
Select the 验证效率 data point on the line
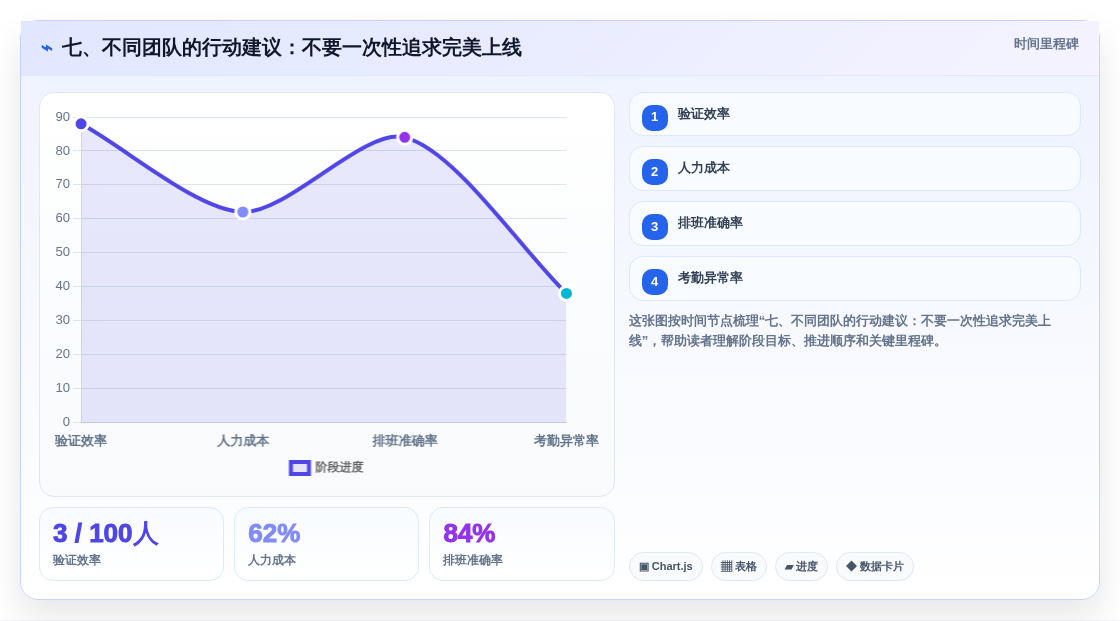tap(81, 124)
